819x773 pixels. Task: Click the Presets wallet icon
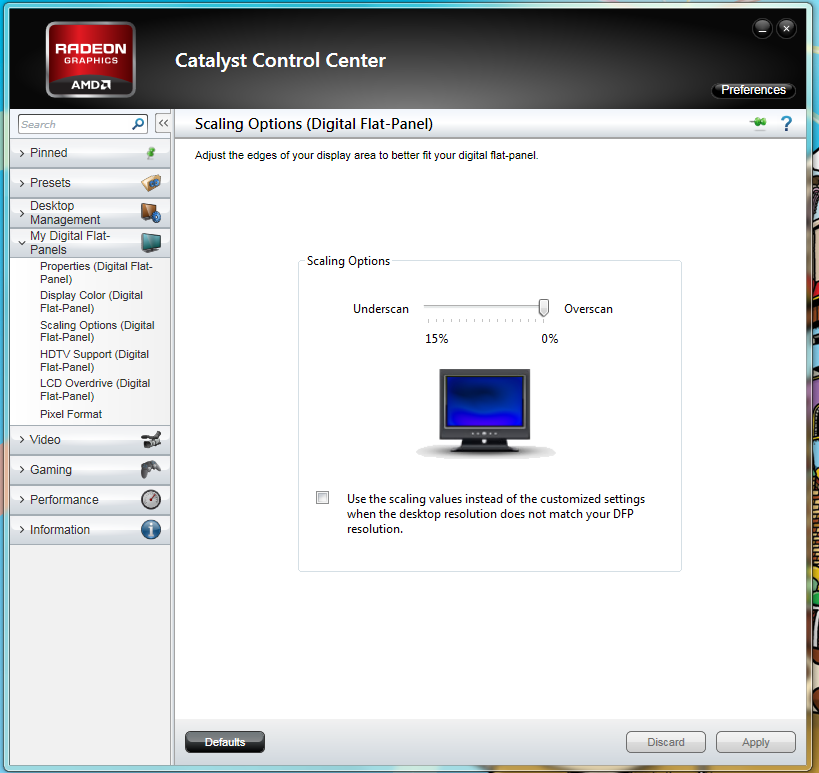[151, 183]
